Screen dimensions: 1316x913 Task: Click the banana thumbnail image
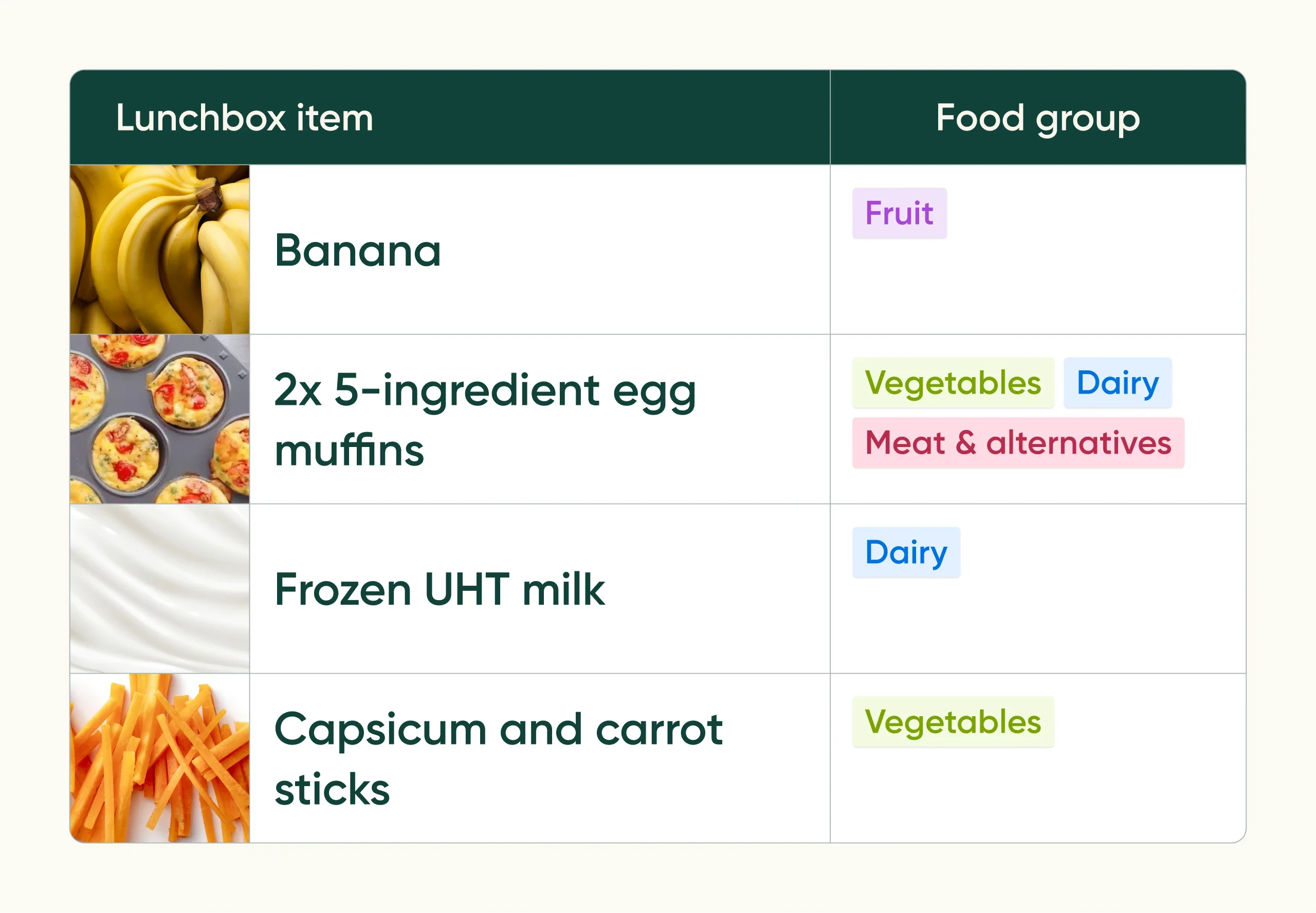160,249
